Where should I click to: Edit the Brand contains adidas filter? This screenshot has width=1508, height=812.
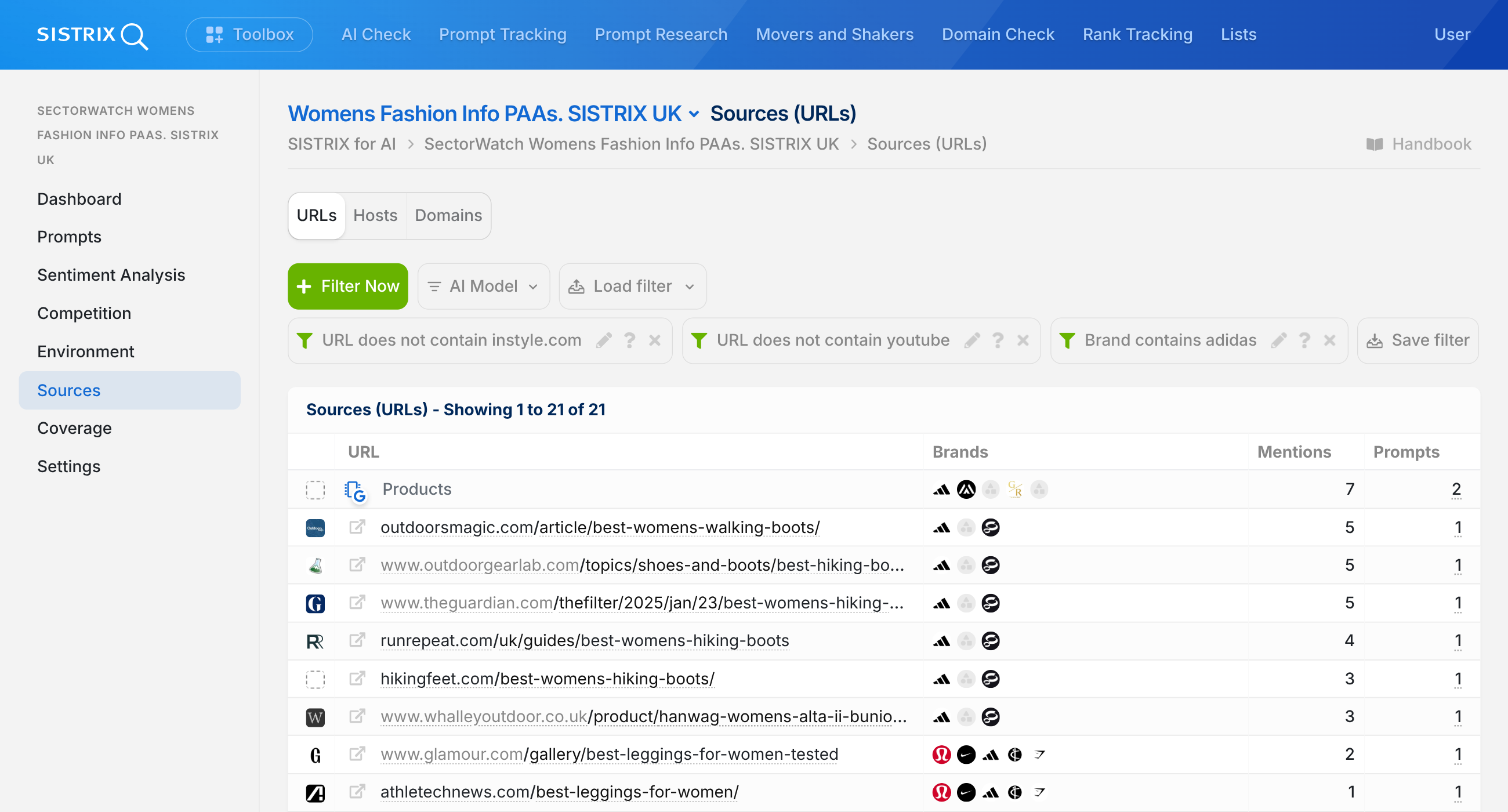point(1279,340)
